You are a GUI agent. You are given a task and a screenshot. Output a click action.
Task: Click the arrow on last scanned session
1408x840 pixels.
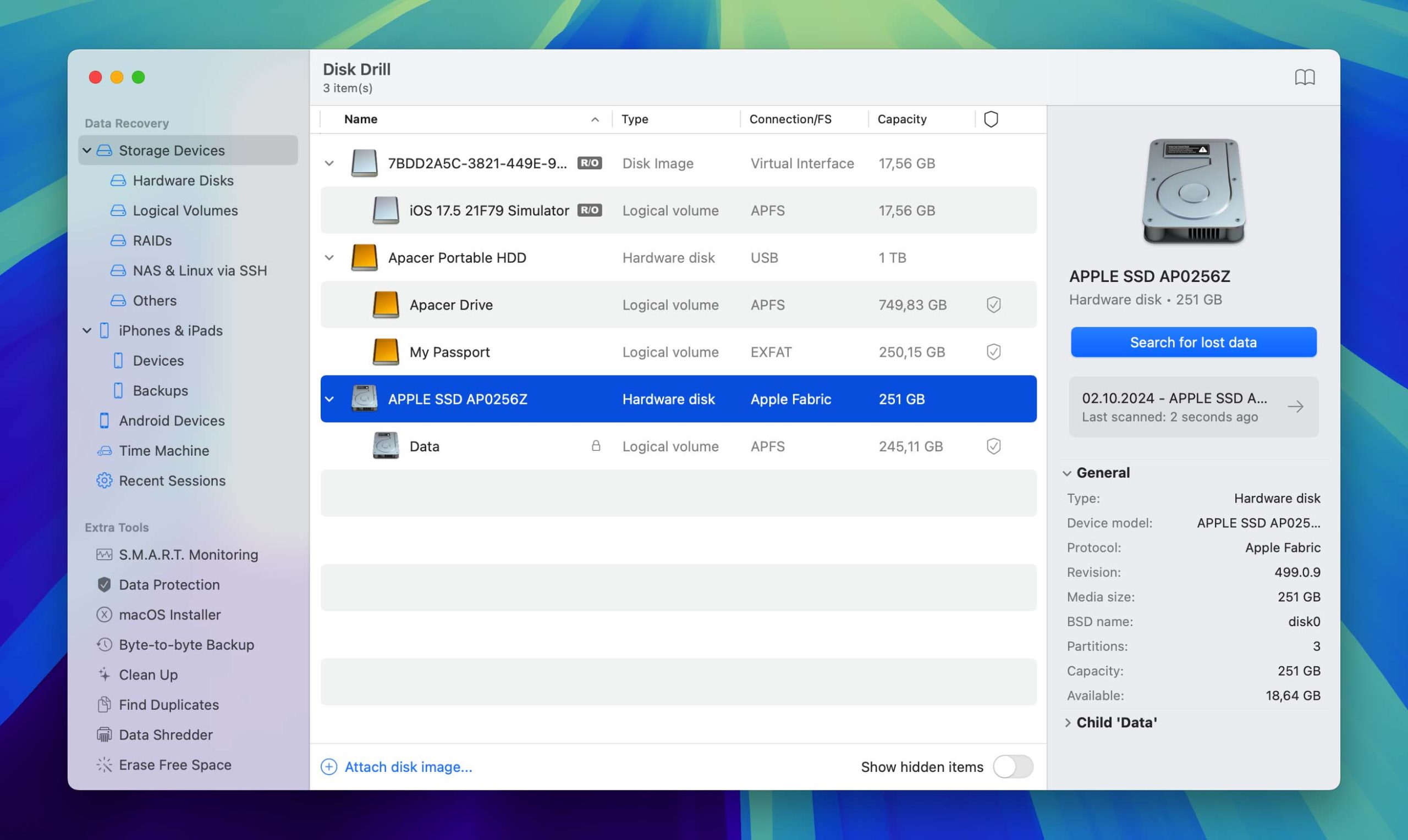coord(1295,407)
